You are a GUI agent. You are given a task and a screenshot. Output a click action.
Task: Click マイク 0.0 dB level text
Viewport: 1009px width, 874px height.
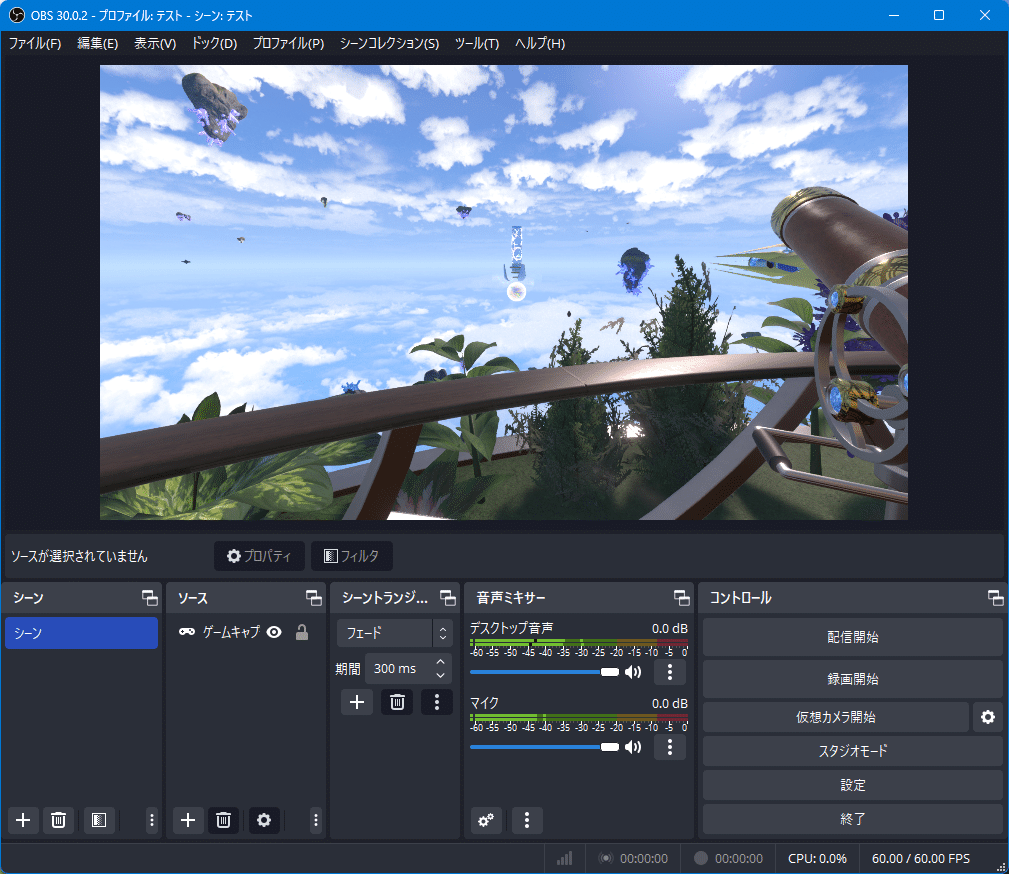[669, 704]
